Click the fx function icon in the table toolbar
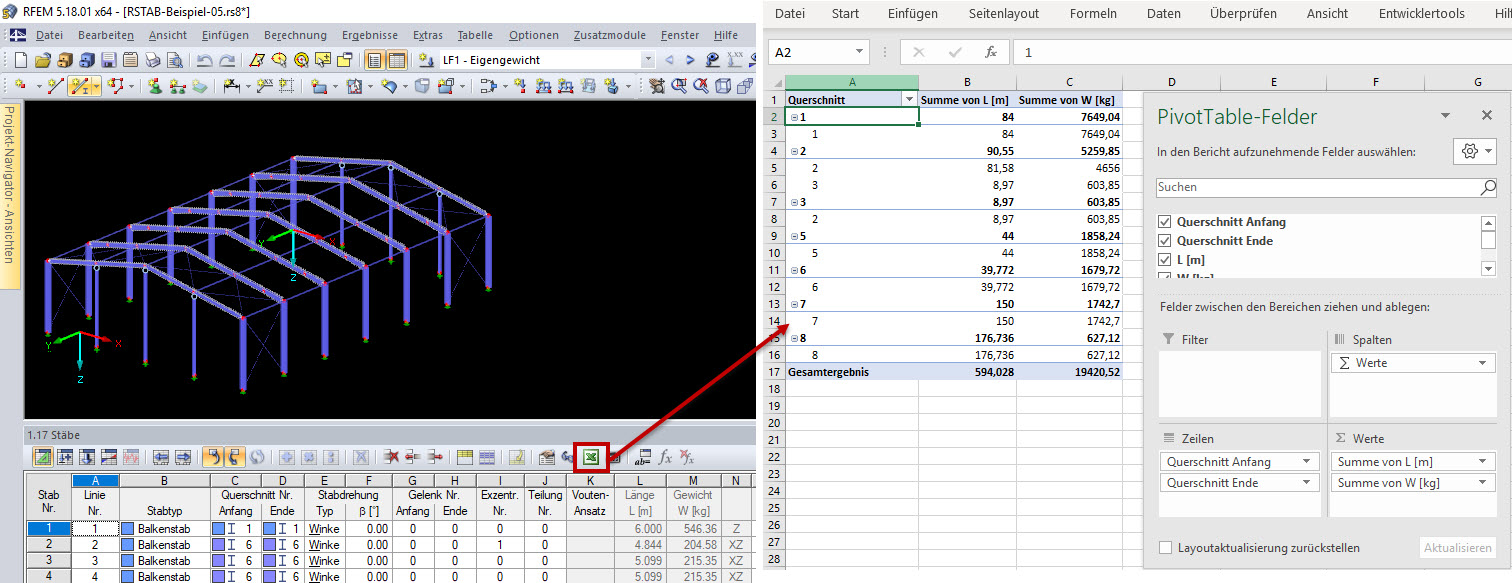This screenshot has height=583, width=1512. pos(665,456)
